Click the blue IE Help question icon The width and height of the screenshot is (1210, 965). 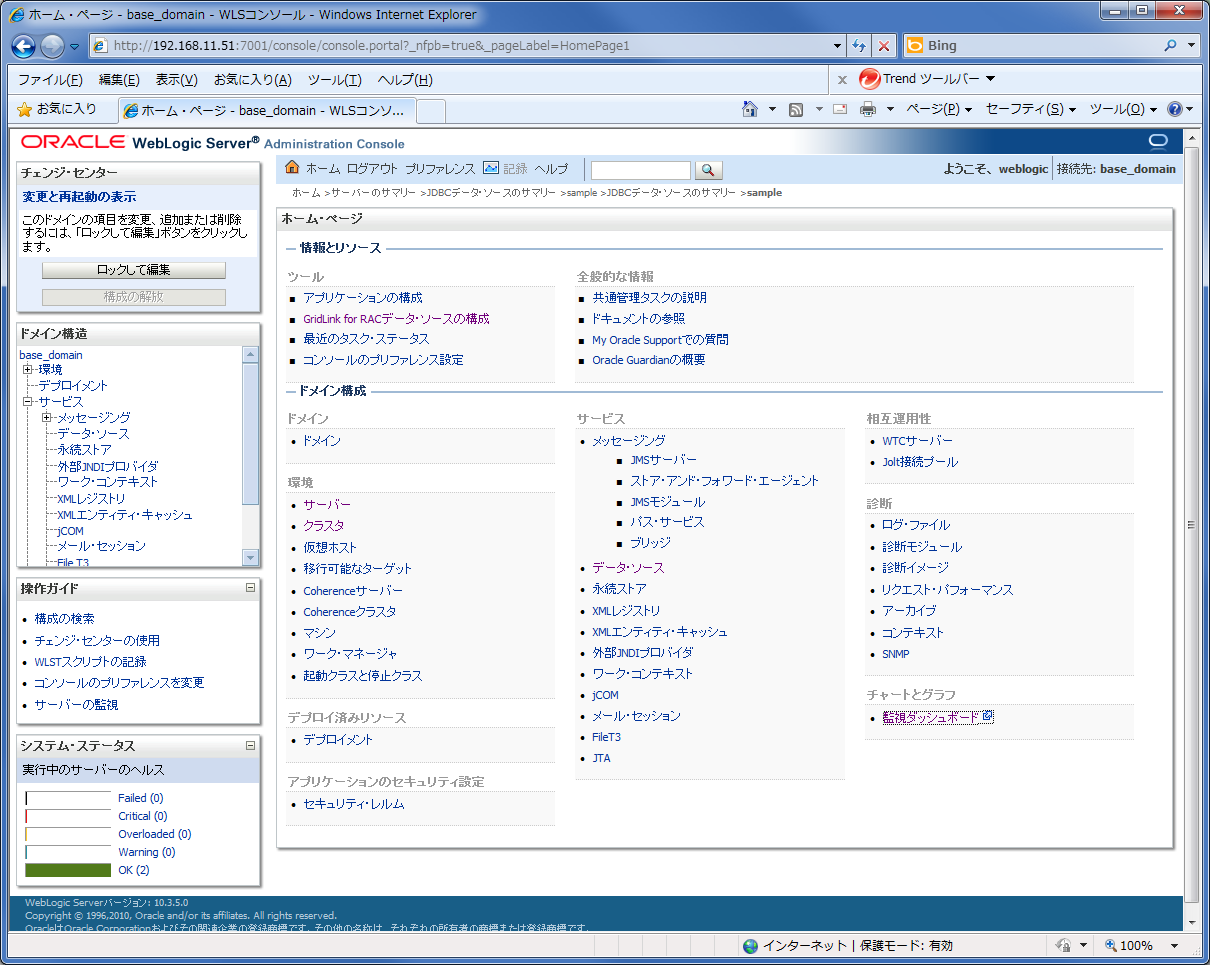click(x=1175, y=109)
